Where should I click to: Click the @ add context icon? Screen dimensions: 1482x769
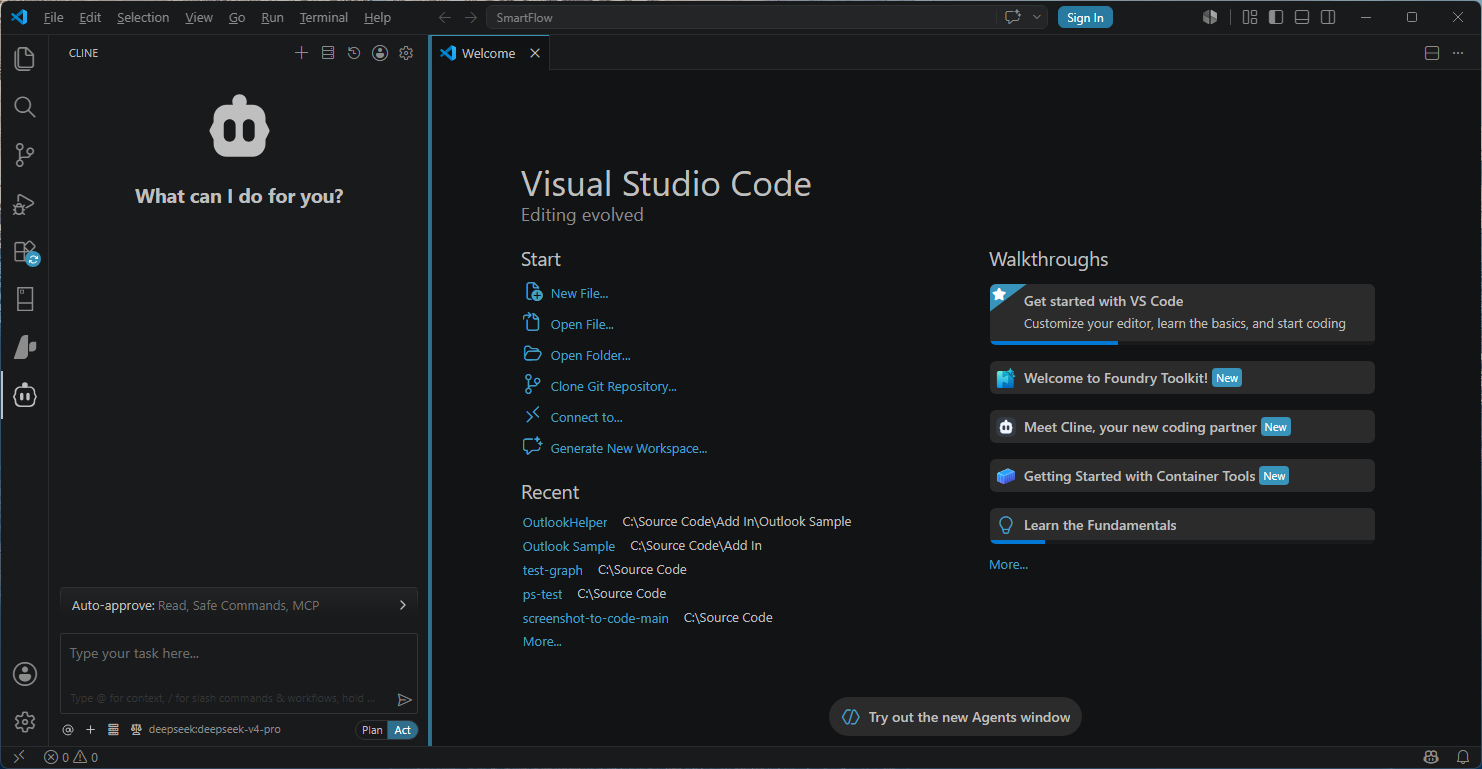coord(68,730)
